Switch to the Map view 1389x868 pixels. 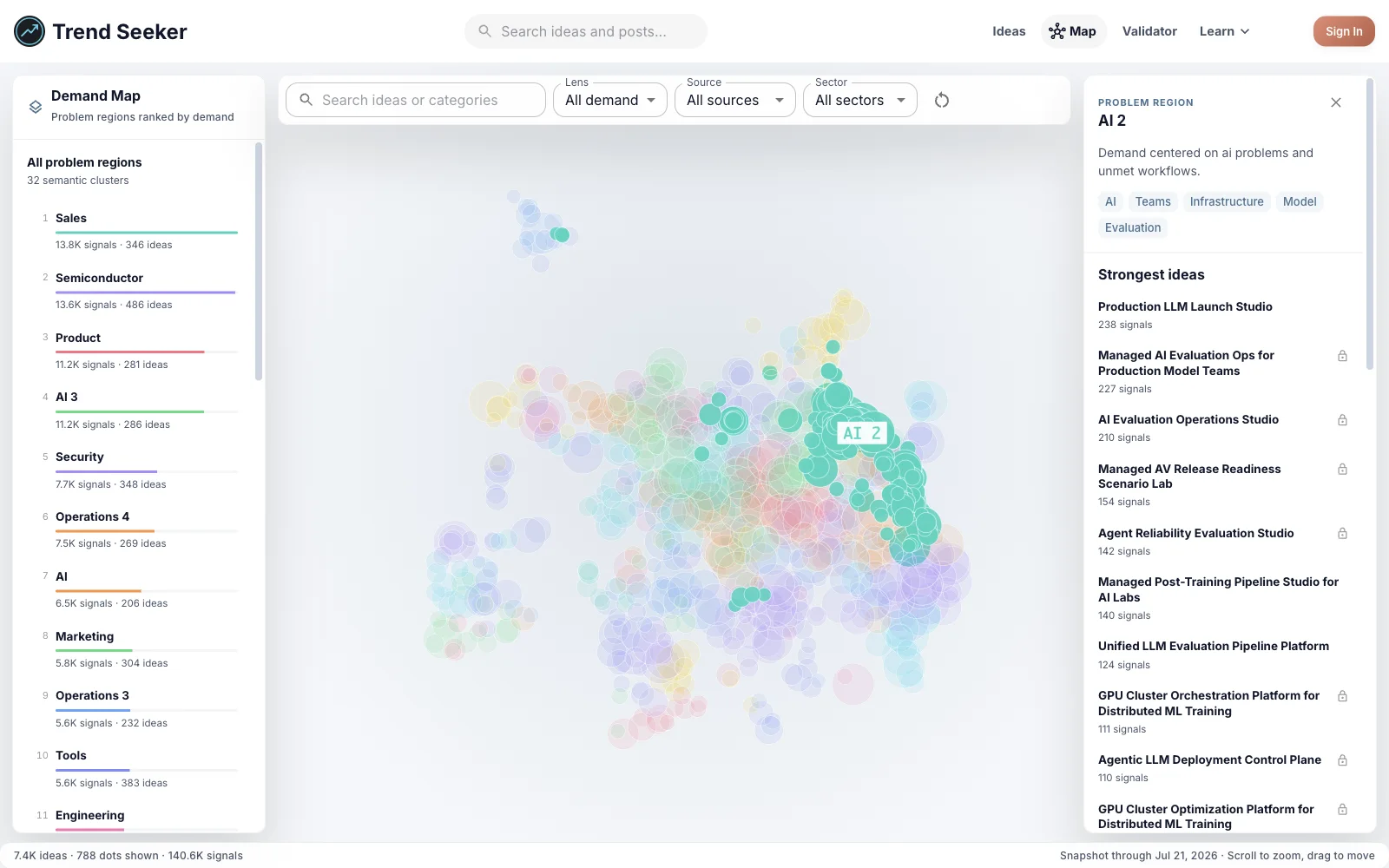1073,31
